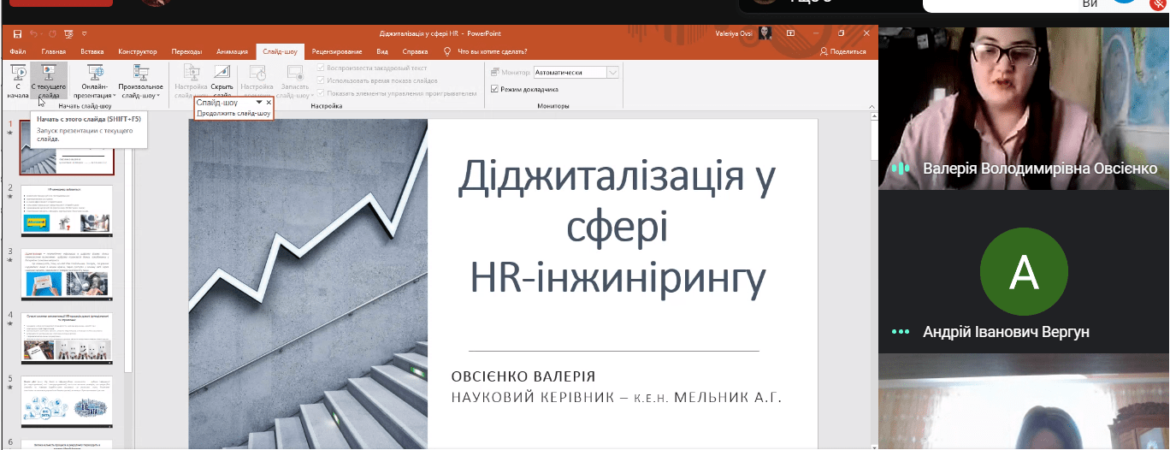This screenshot has height=450, width=1170.
Task: Open the 'Файл' menu
Action: tap(19, 51)
